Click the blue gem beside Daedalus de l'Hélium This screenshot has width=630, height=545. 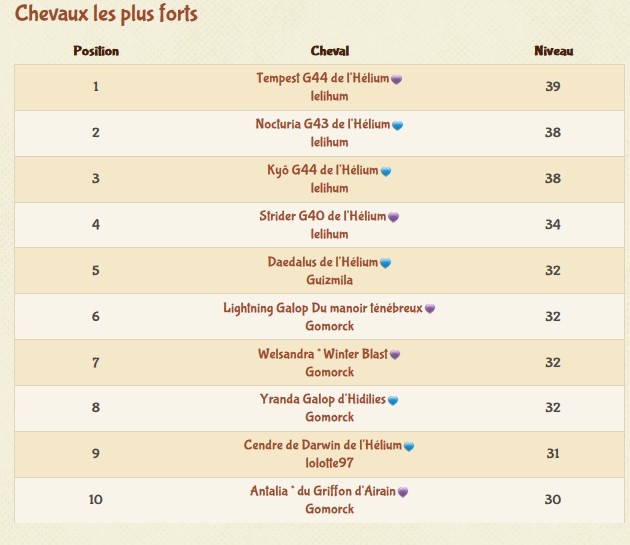click(x=386, y=263)
